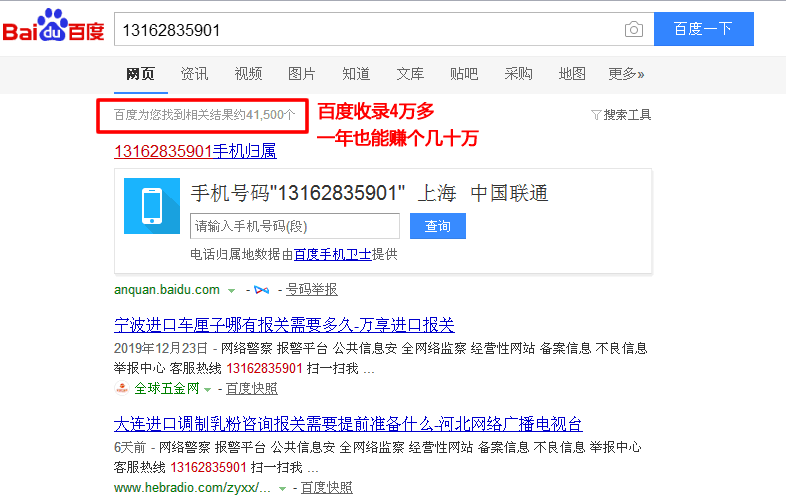Viewport: 786px width, 503px height.
Task: Open the 宁波进口车厘子 result link
Action: 284,325
